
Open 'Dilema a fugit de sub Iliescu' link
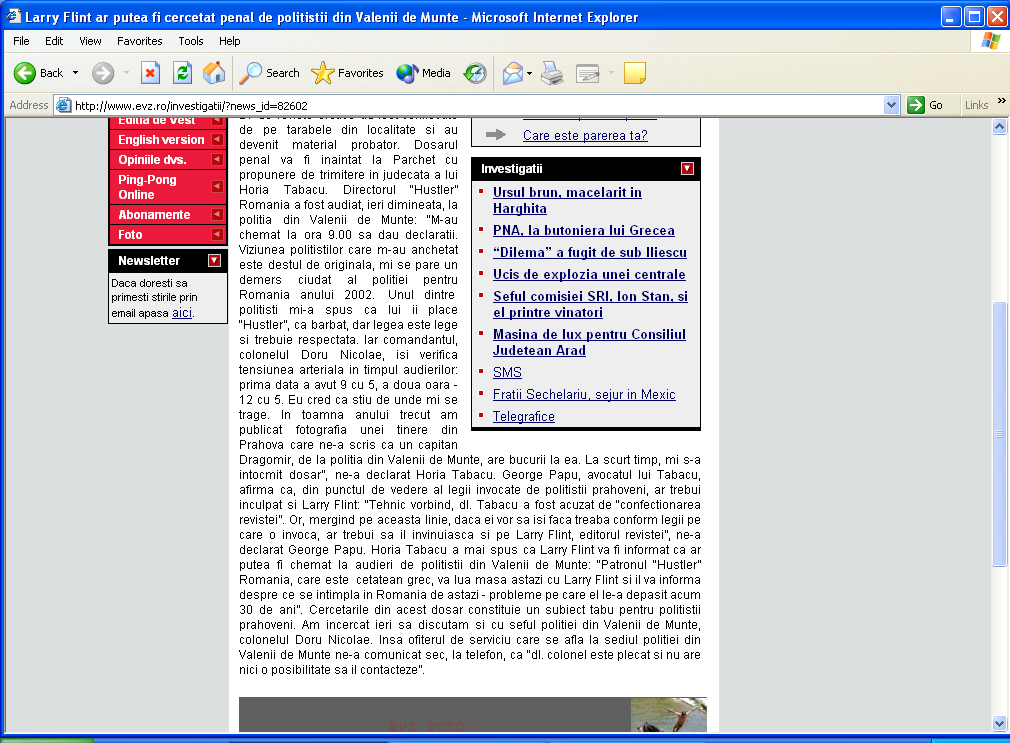click(x=589, y=252)
